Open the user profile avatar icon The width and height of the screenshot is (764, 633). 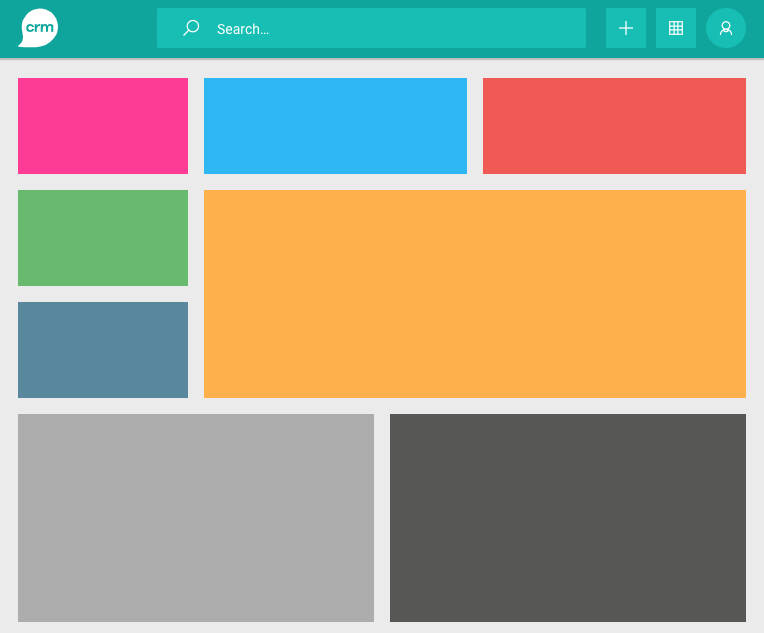pos(726,28)
